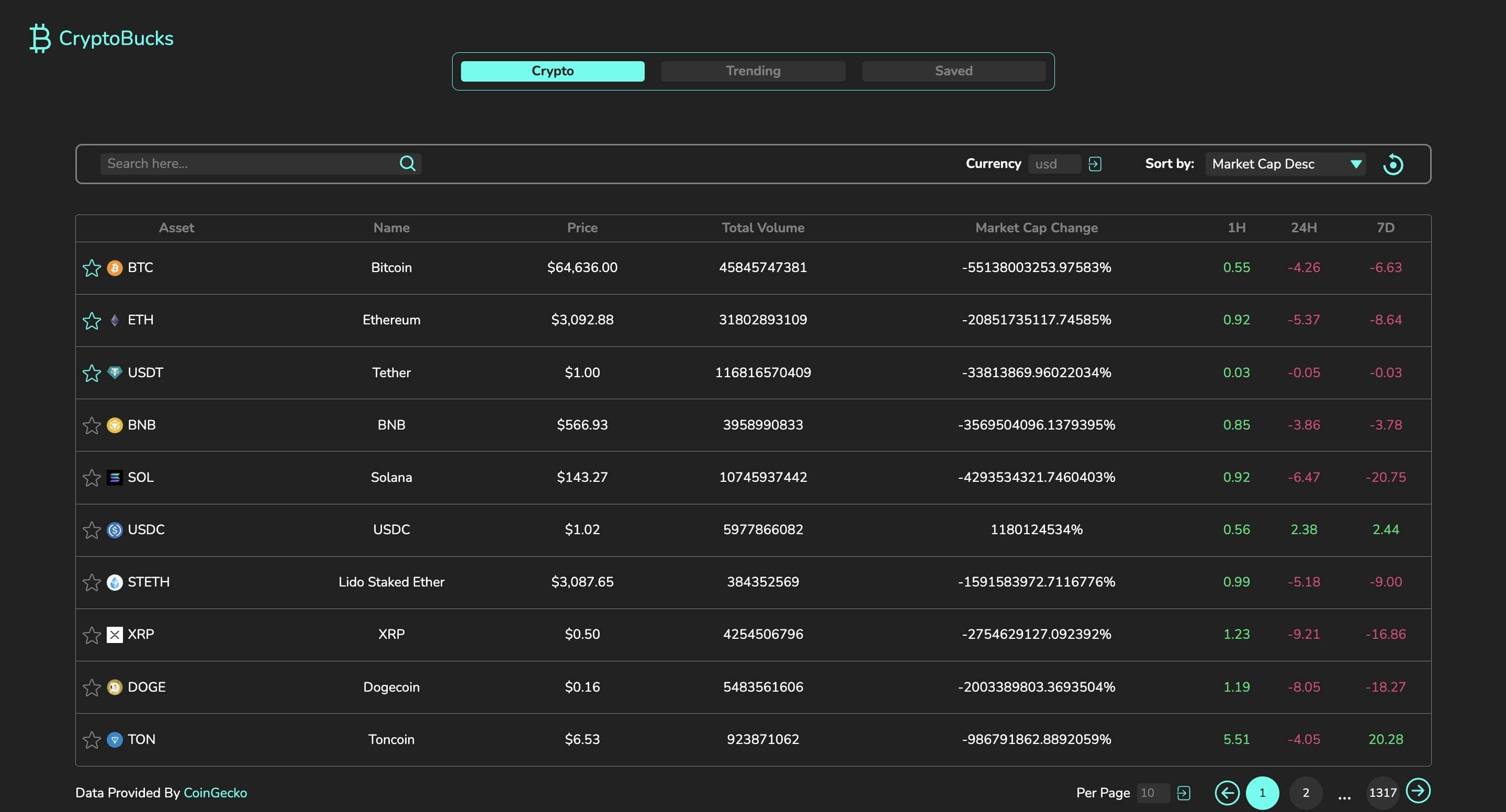The height and width of the screenshot is (812, 1506).
Task: Submit the per page value icon
Action: point(1183,793)
